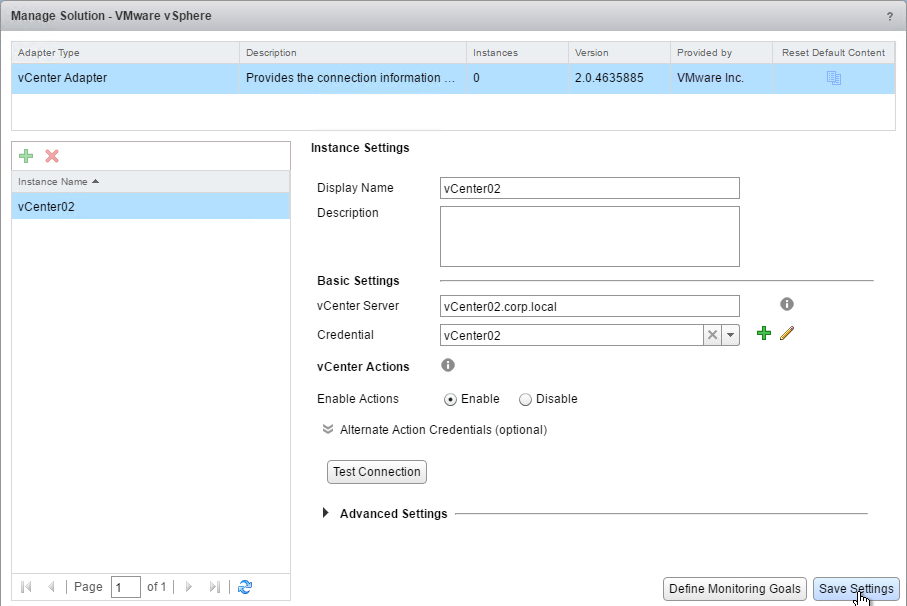Edit credential using the pencil icon
This screenshot has height=606, width=907.
tap(786, 334)
